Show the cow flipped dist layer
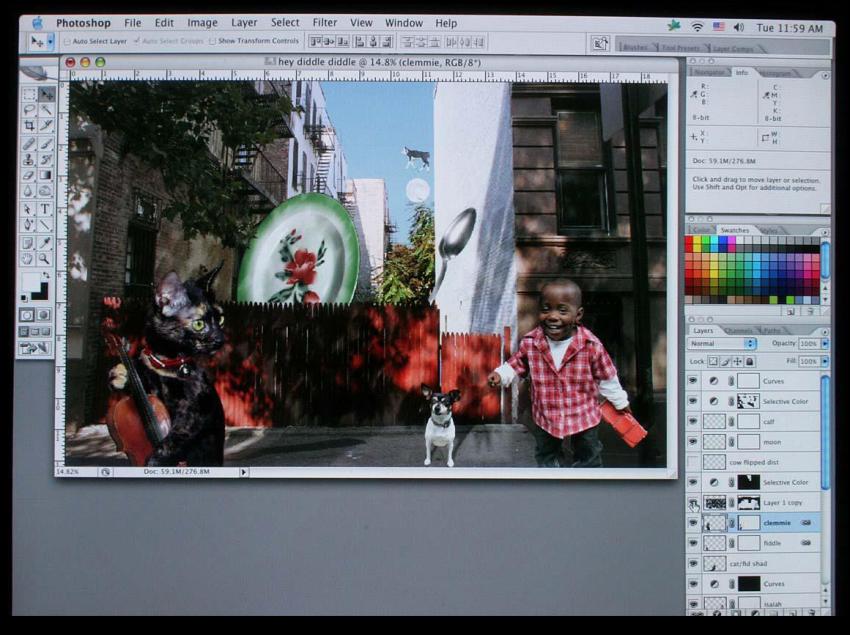 click(692, 462)
